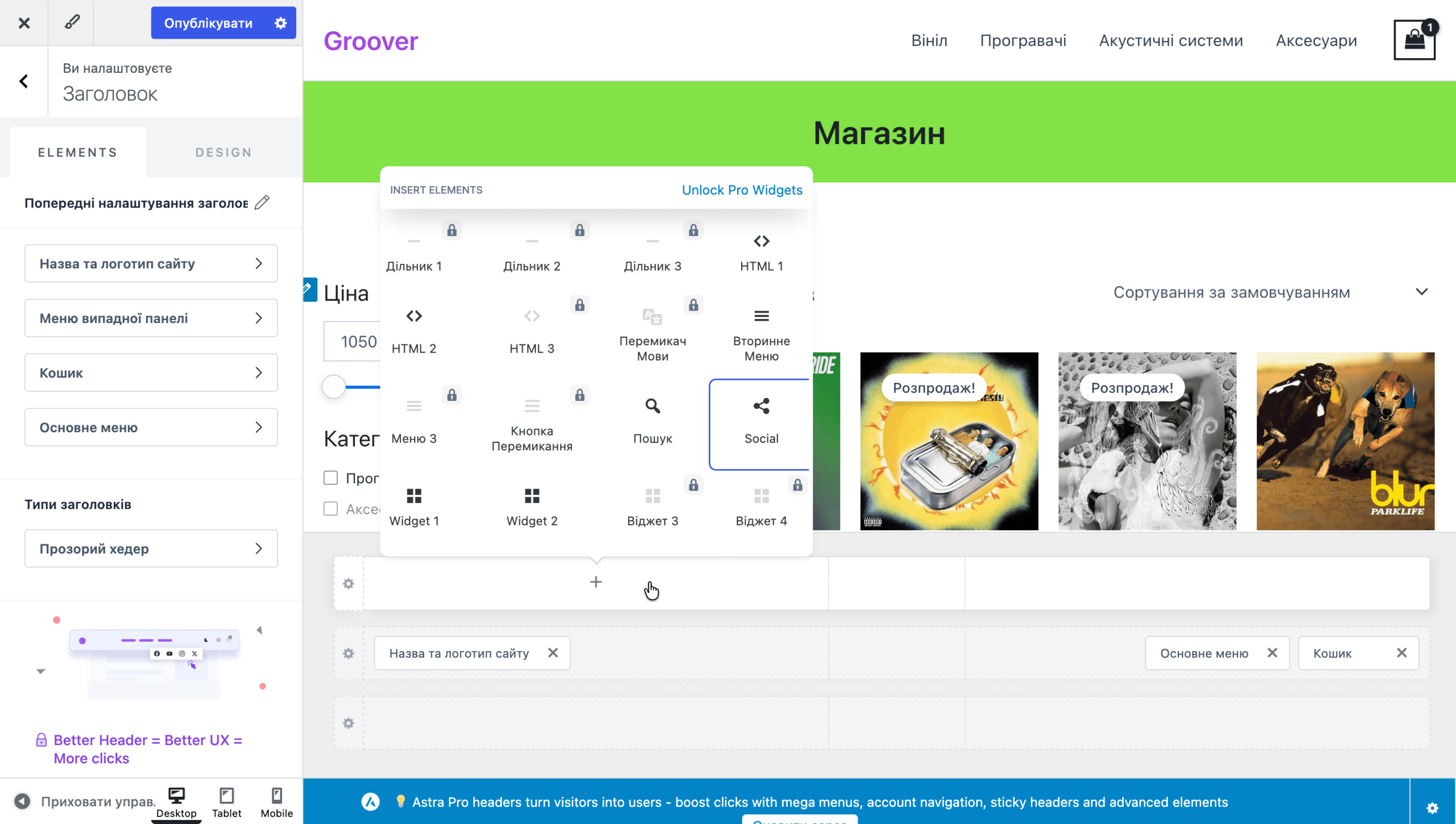
Task: Select locked Перемикач Мови element
Action: click(652, 335)
